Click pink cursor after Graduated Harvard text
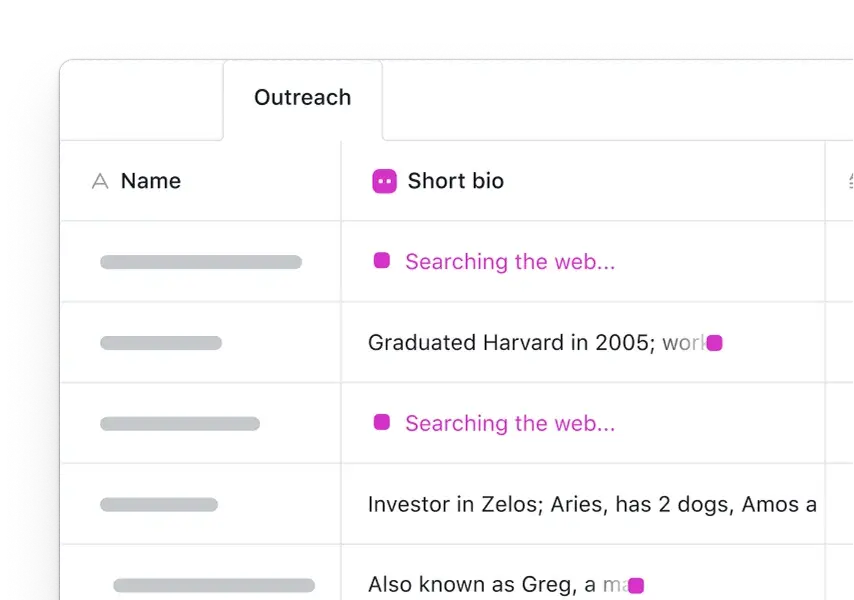854x600 pixels. [714, 343]
